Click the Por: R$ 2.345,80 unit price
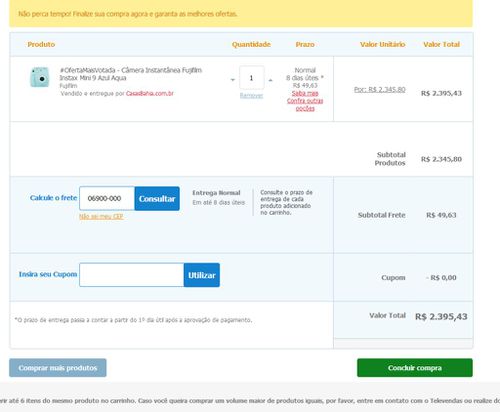Image resolution: width=500 pixels, height=412 pixels. [380, 89]
